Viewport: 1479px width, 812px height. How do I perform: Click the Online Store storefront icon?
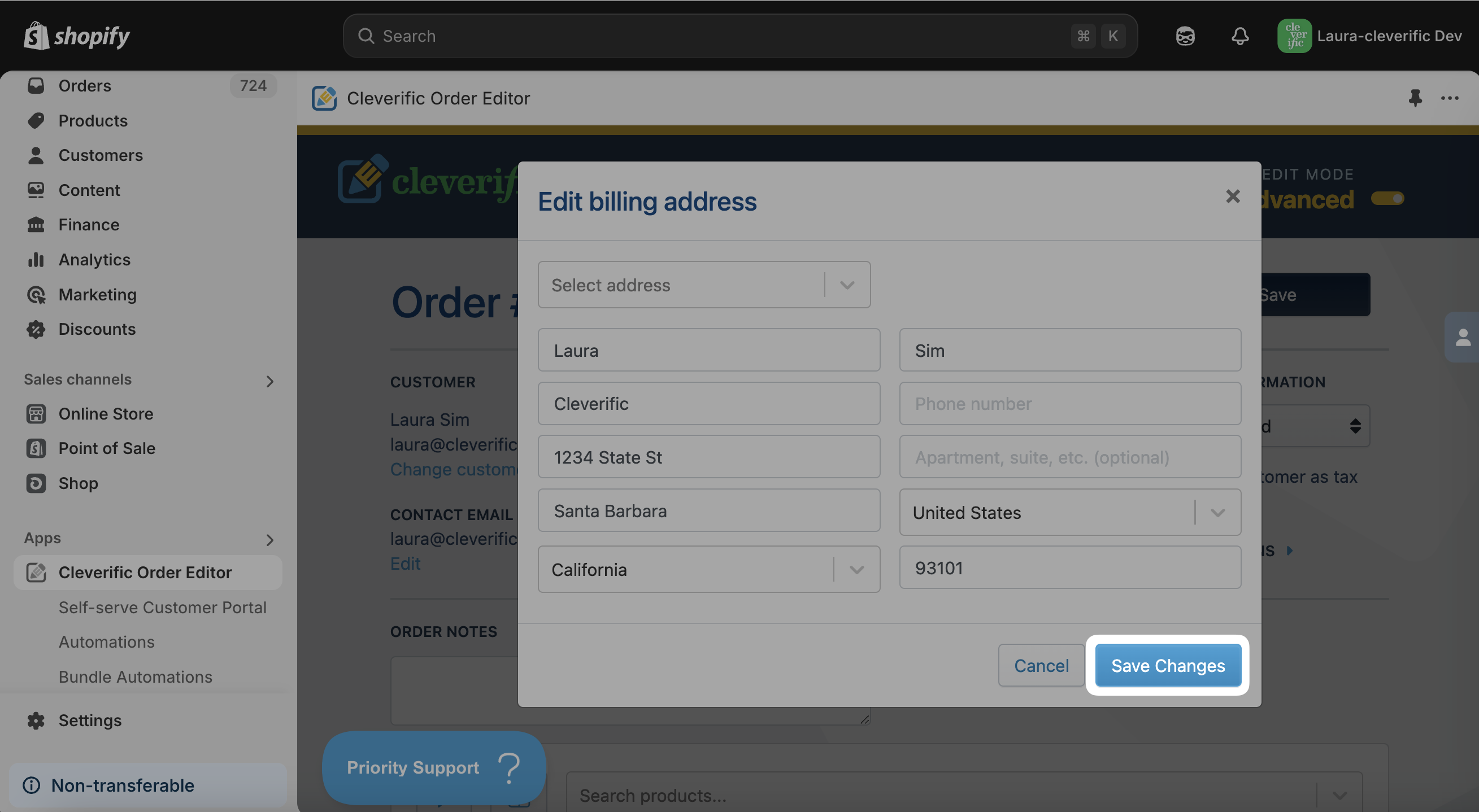[36, 414]
